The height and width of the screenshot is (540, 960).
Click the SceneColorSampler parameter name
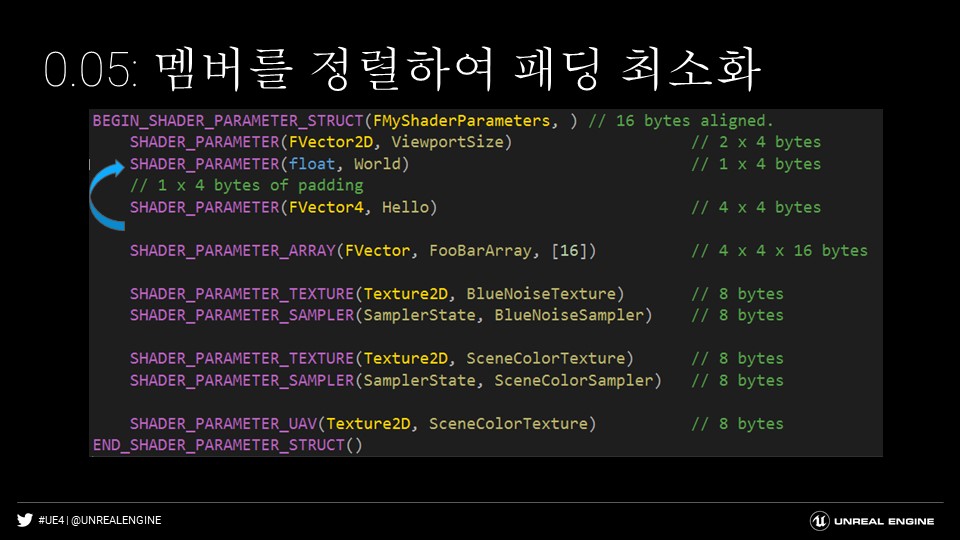click(x=574, y=380)
